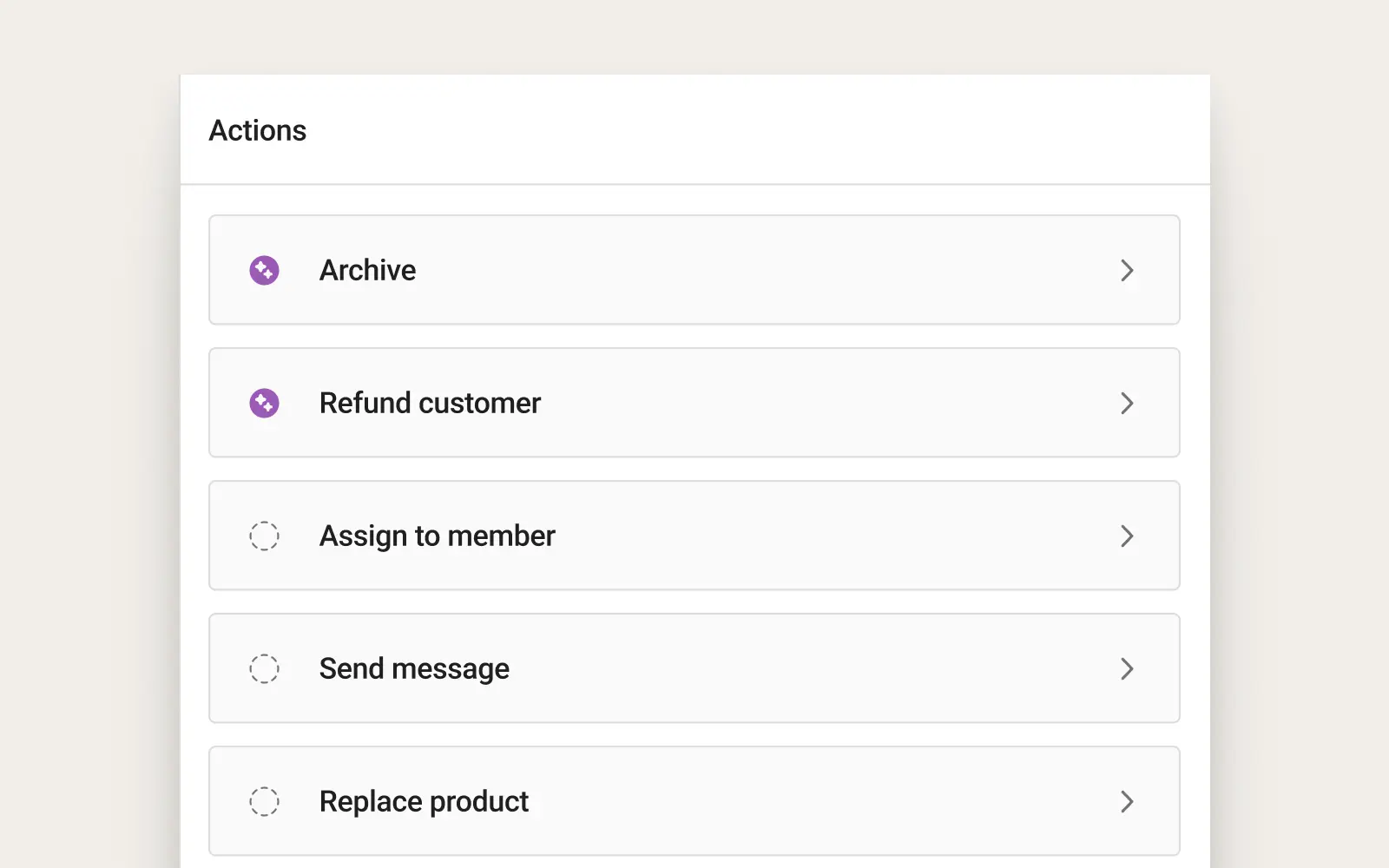Click the purple sparkle icon beside Refund customer
1389x868 pixels.
[x=264, y=403]
